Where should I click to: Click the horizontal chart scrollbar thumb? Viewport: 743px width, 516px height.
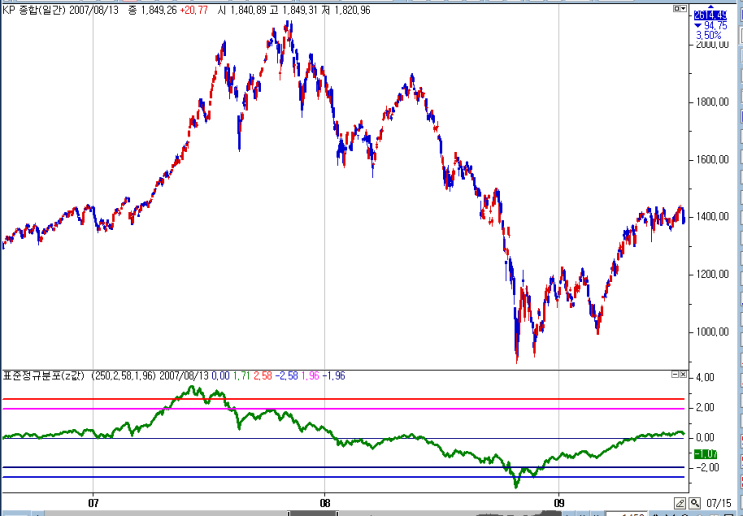[x=313, y=513]
